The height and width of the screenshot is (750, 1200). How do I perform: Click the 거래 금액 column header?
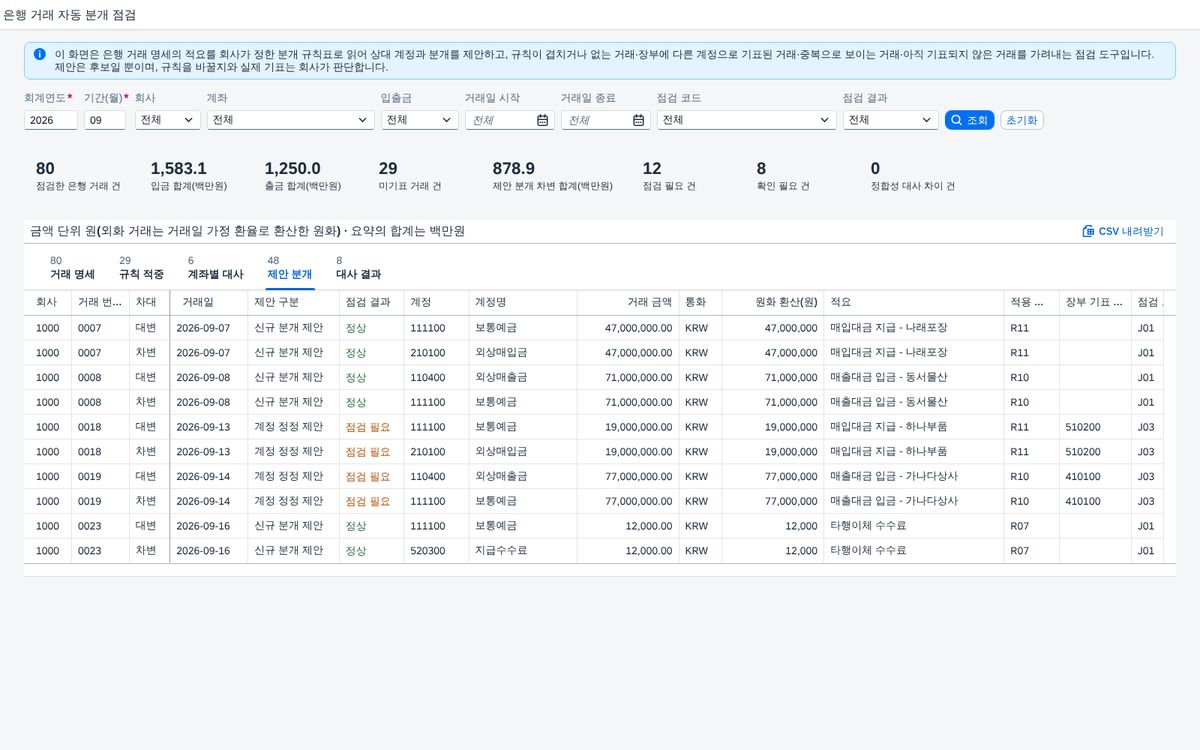point(628,302)
